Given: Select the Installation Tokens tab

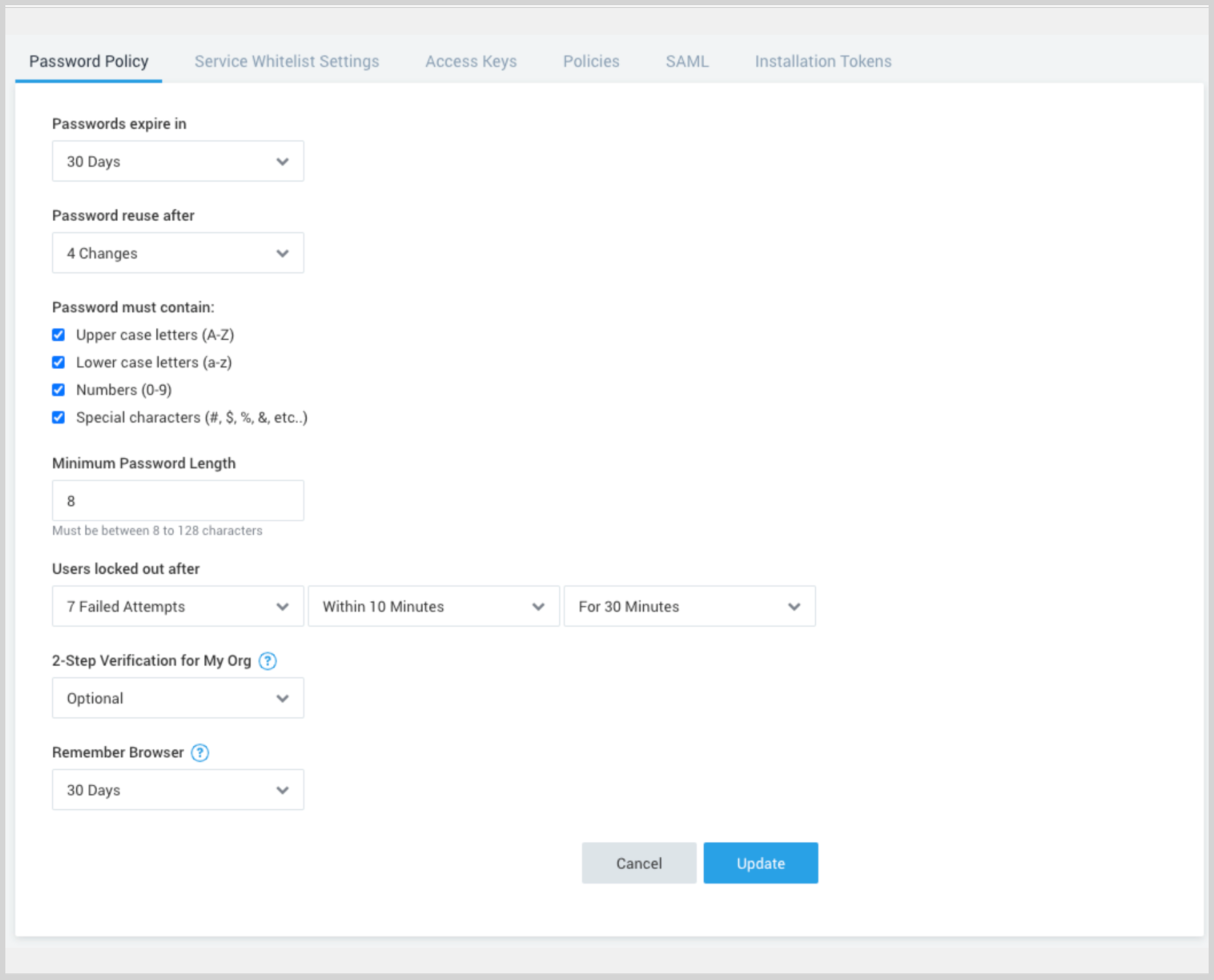Looking at the screenshot, I should (823, 62).
